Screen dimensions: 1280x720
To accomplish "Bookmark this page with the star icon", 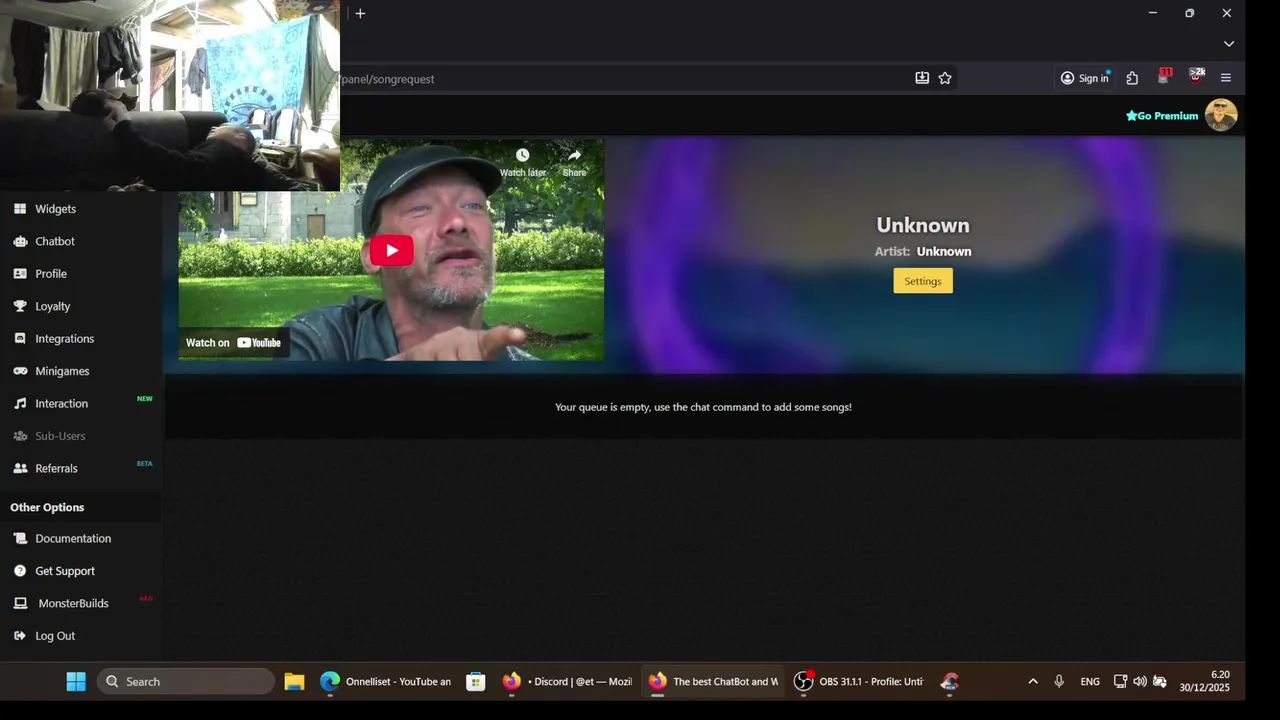I will 945,78.
